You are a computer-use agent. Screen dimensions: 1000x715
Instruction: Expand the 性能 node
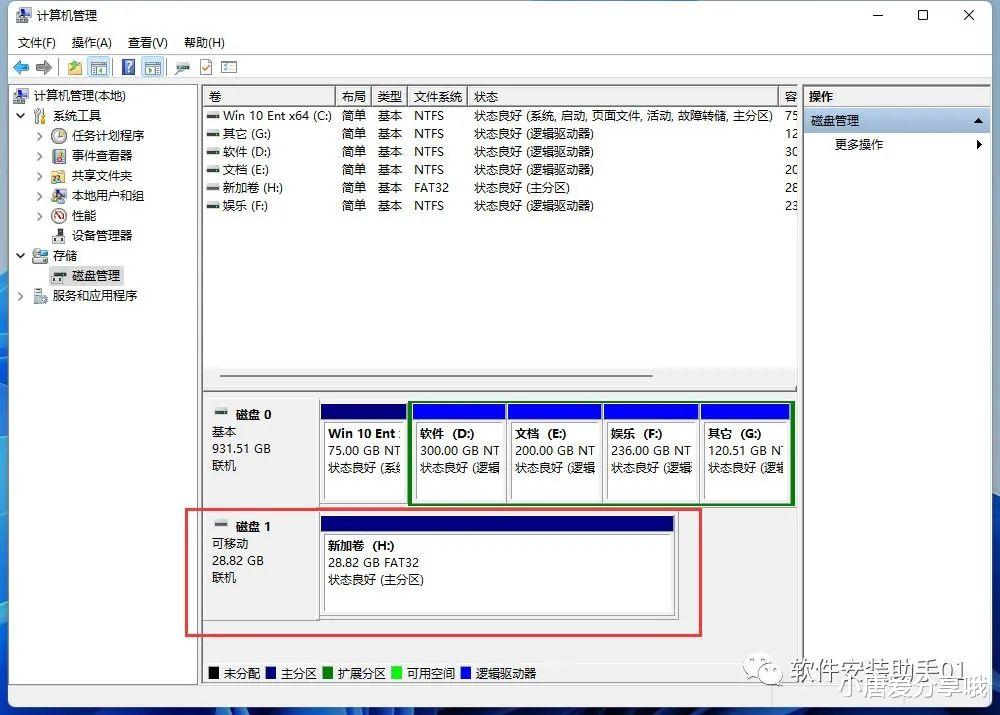coord(40,216)
